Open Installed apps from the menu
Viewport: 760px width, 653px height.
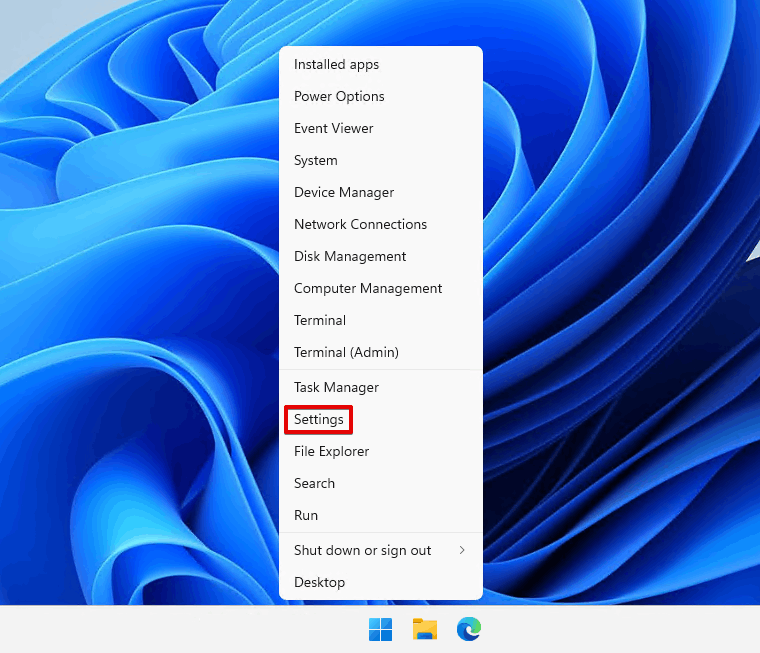click(x=380, y=64)
